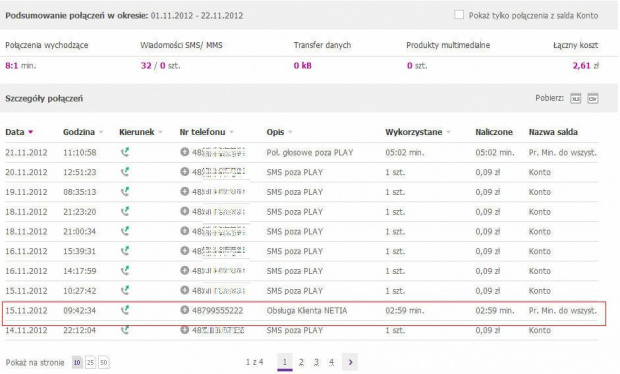Viewport: 620px width, 374px height.
Task: Expand the number plus icon in 22:12:04 row
Action: (184, 329)
